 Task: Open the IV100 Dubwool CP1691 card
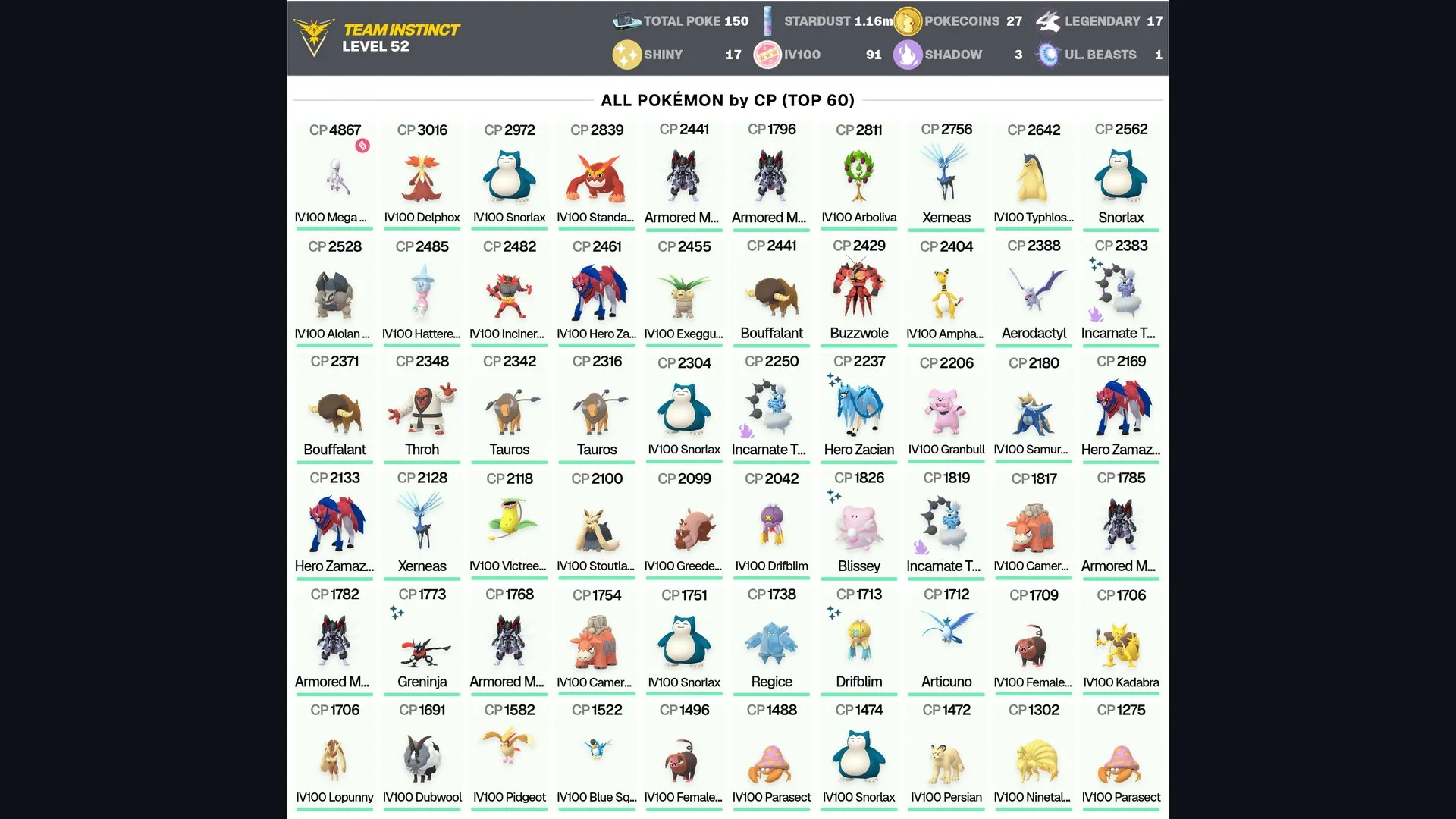pyautogui.click(x=422, y=757)
